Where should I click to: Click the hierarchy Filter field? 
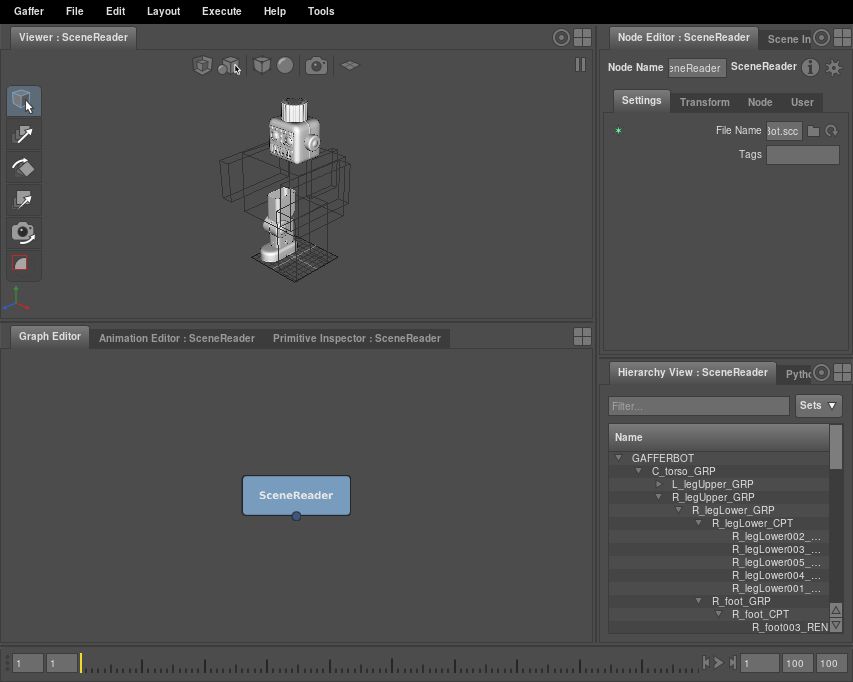699,406
